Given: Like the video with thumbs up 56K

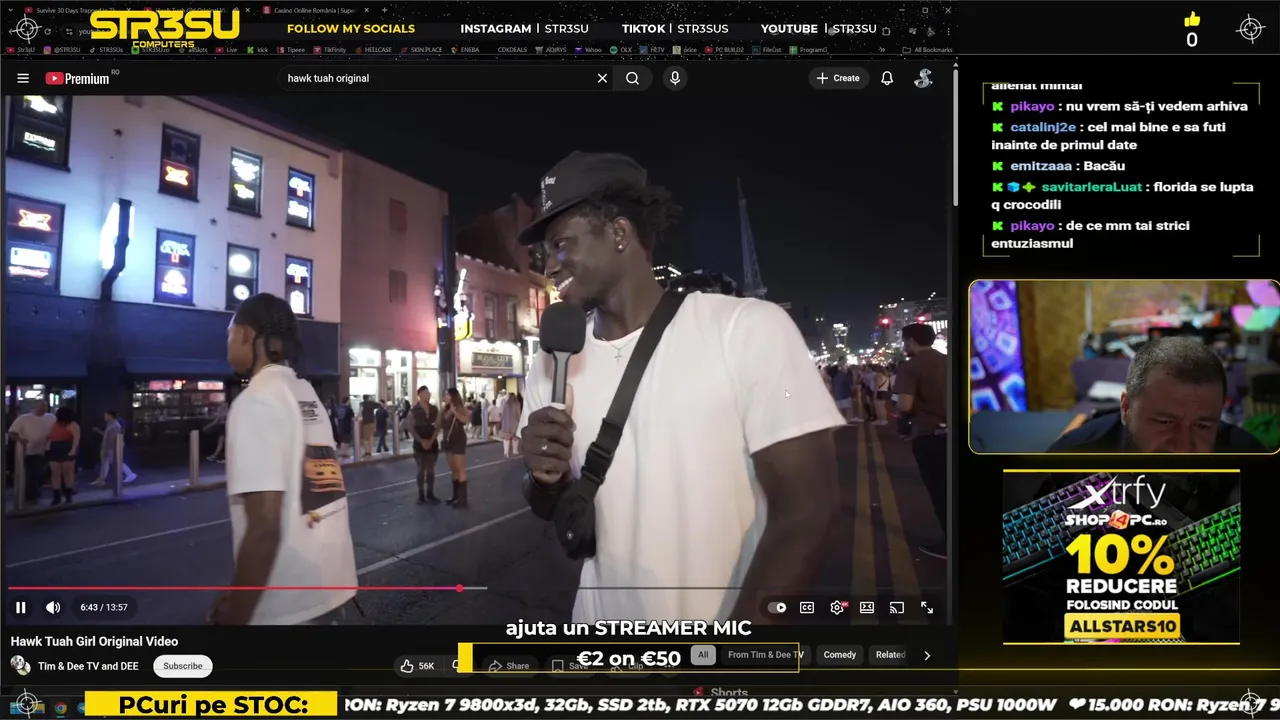Looking at the screenshot, I should (418, 666).
